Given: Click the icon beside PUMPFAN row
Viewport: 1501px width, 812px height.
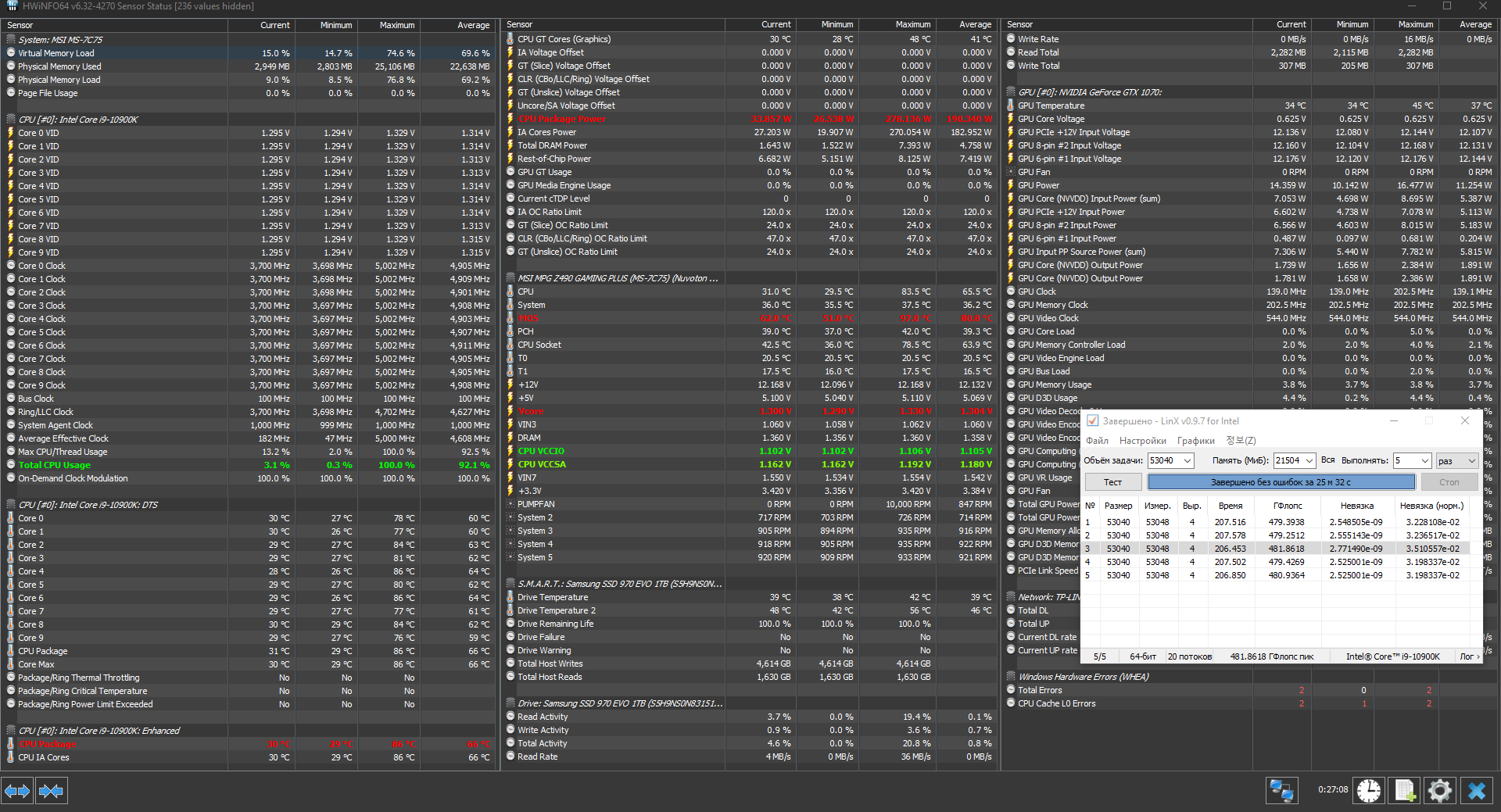Looking at the screenshot, I should tap(510, 504).
